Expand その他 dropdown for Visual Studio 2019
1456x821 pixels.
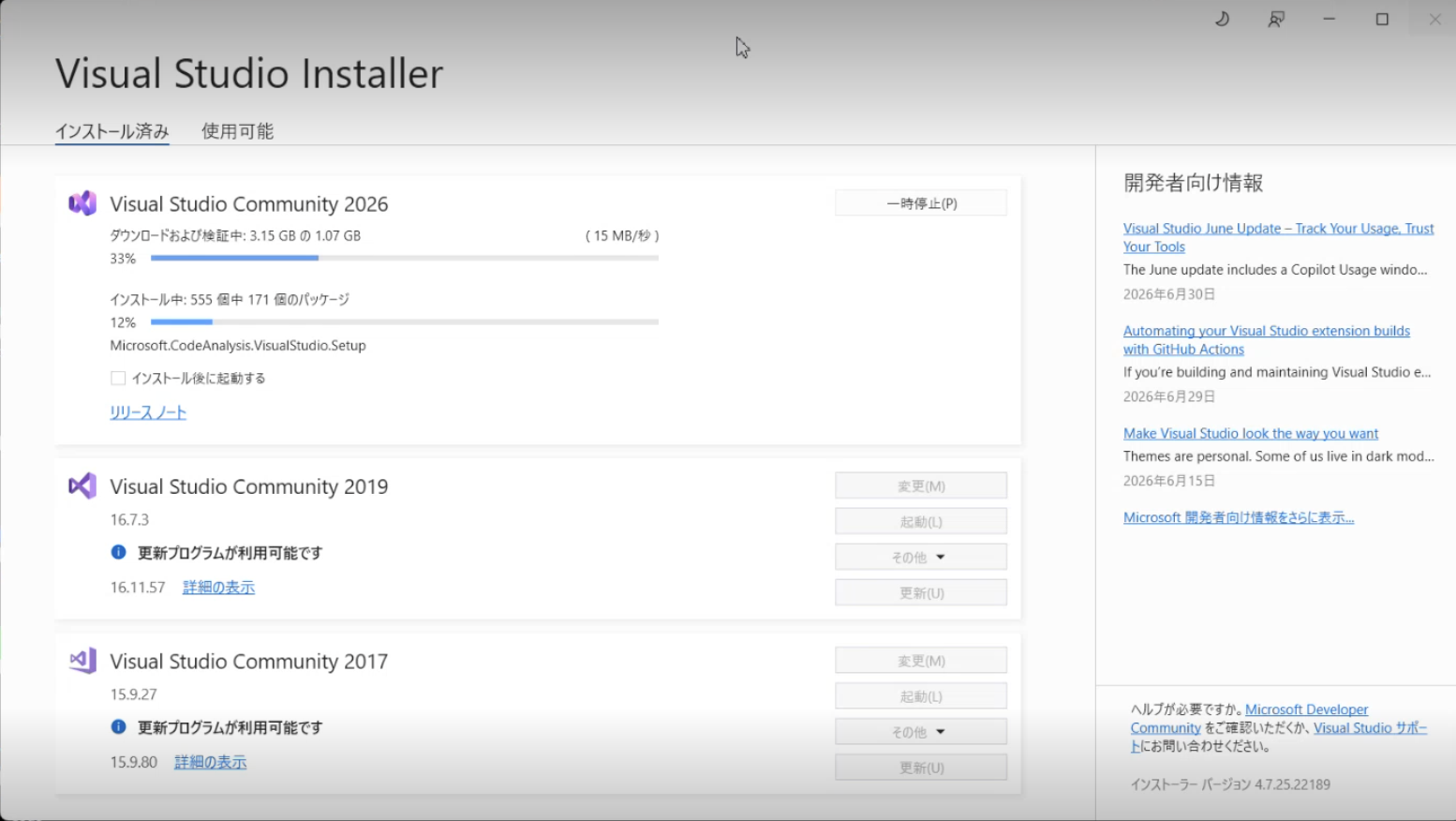[921, 557]
